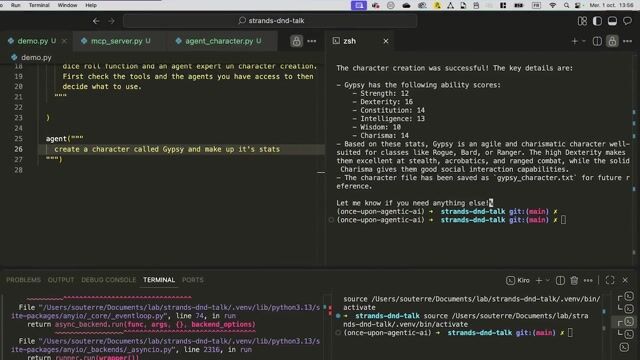Open more actions for left editor group

(x=311, y=41)
